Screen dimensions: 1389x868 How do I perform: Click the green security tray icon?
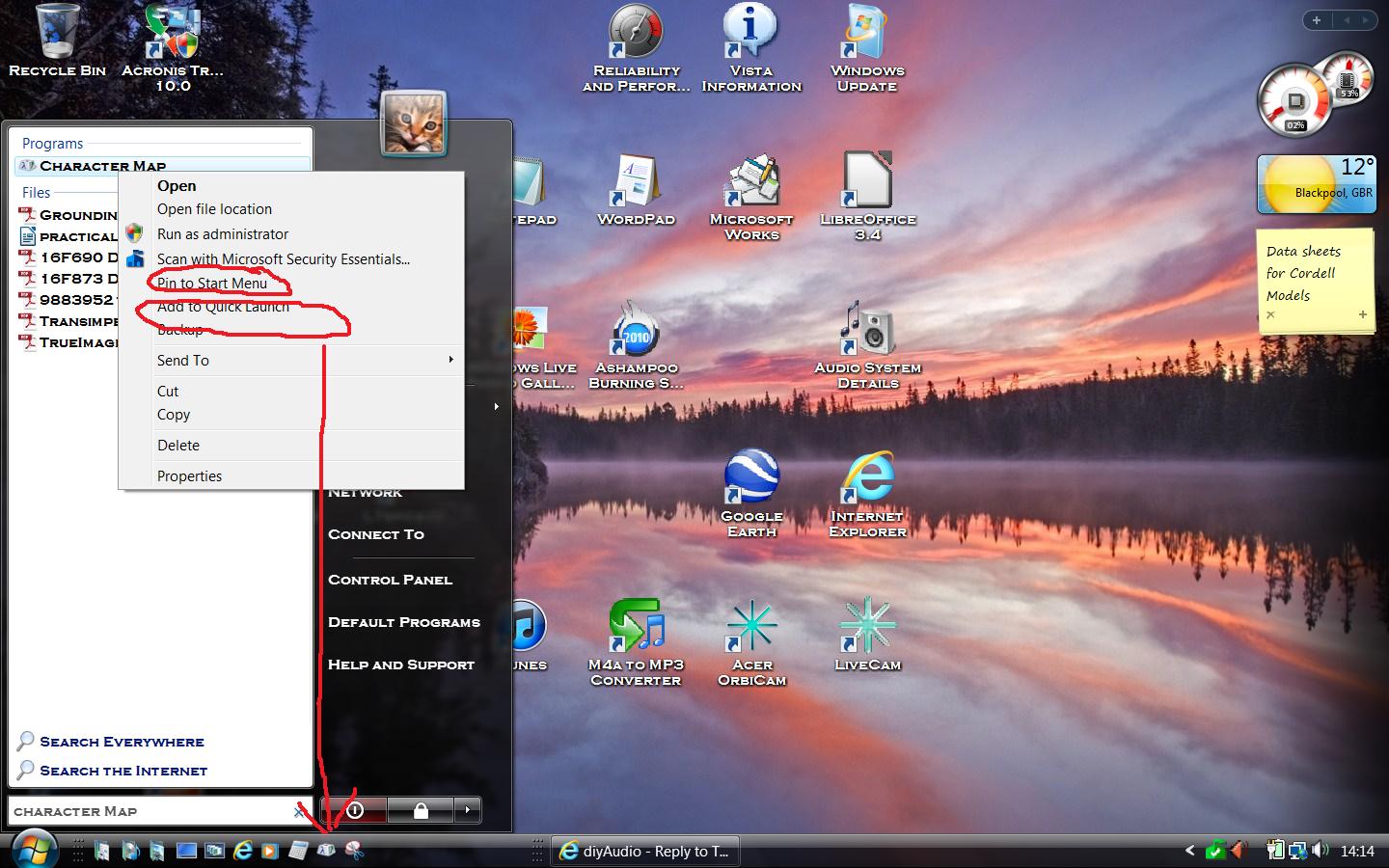point(1216,851)
